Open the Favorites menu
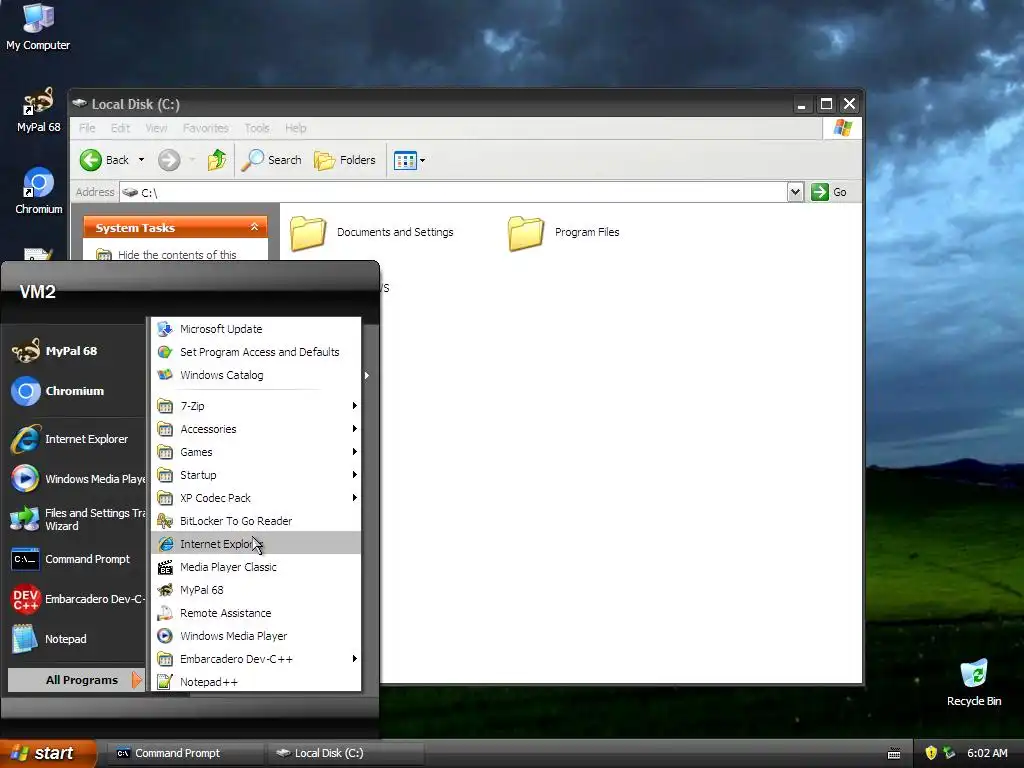 [206, 128]
